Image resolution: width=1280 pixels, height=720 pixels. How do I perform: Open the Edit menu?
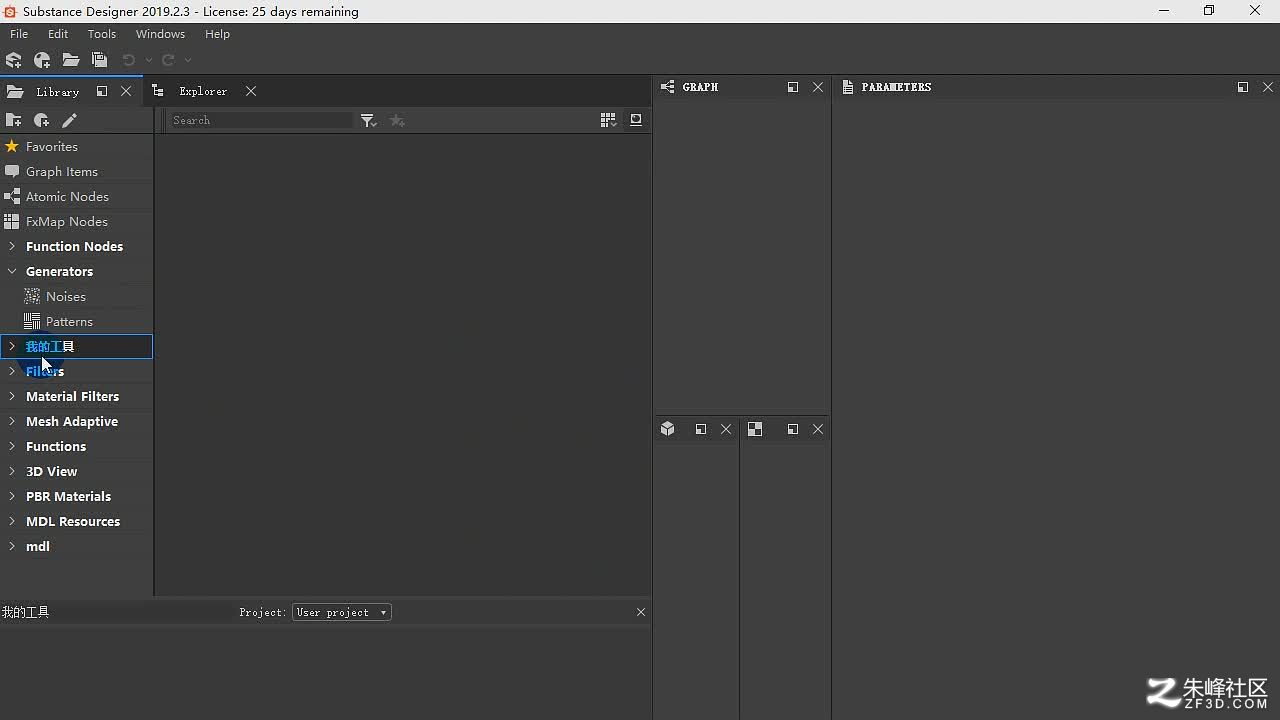click(x=58, y=34)
